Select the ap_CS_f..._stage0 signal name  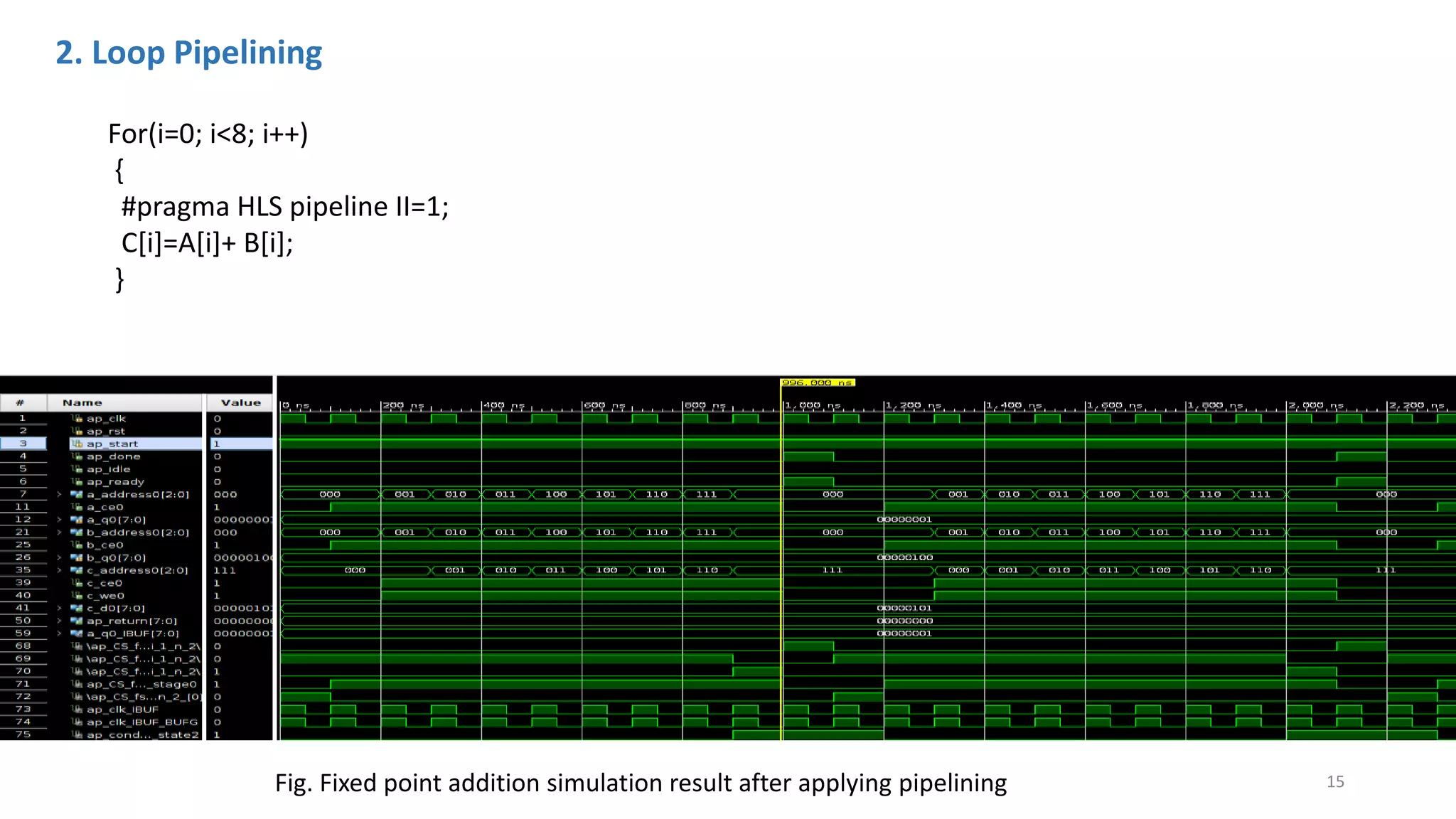[141, 684]
